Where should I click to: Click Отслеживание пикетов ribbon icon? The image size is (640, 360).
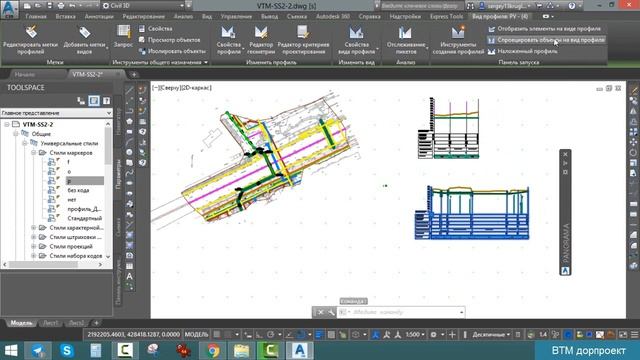pyautogui.click(x=406, y=40)
